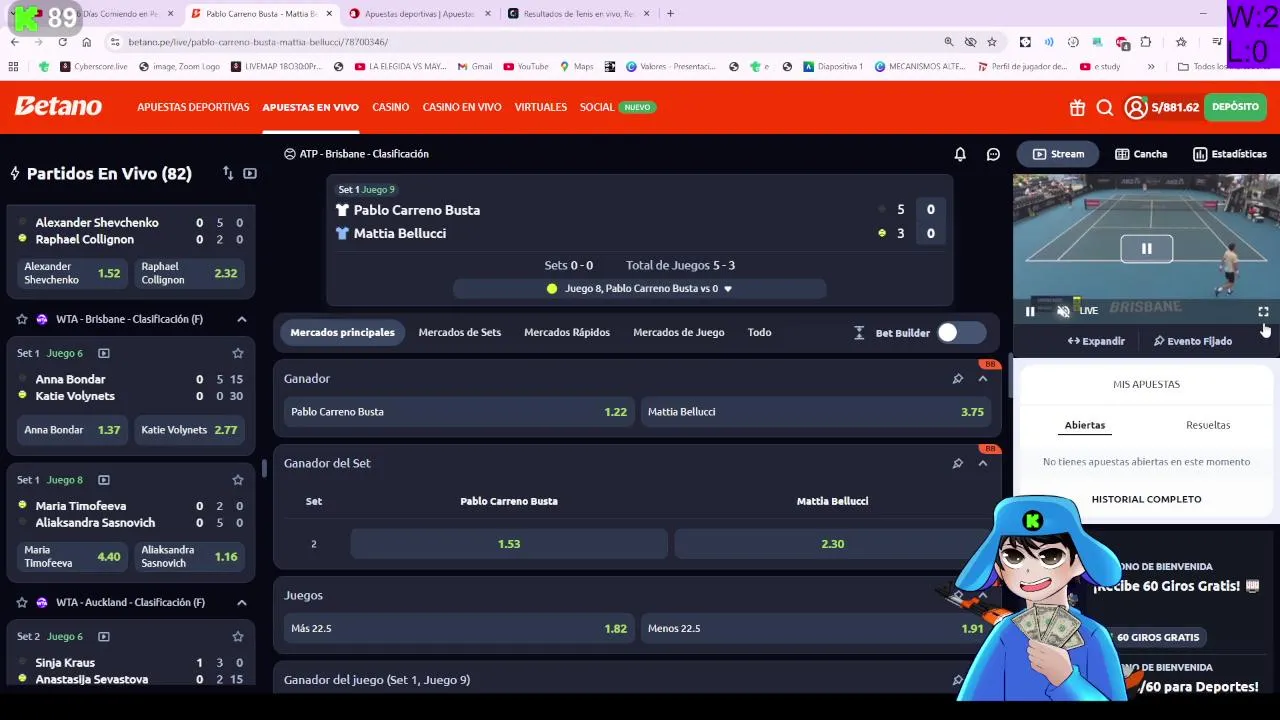
Task: Open Virtuales menu item
Action: coord(540,107)
